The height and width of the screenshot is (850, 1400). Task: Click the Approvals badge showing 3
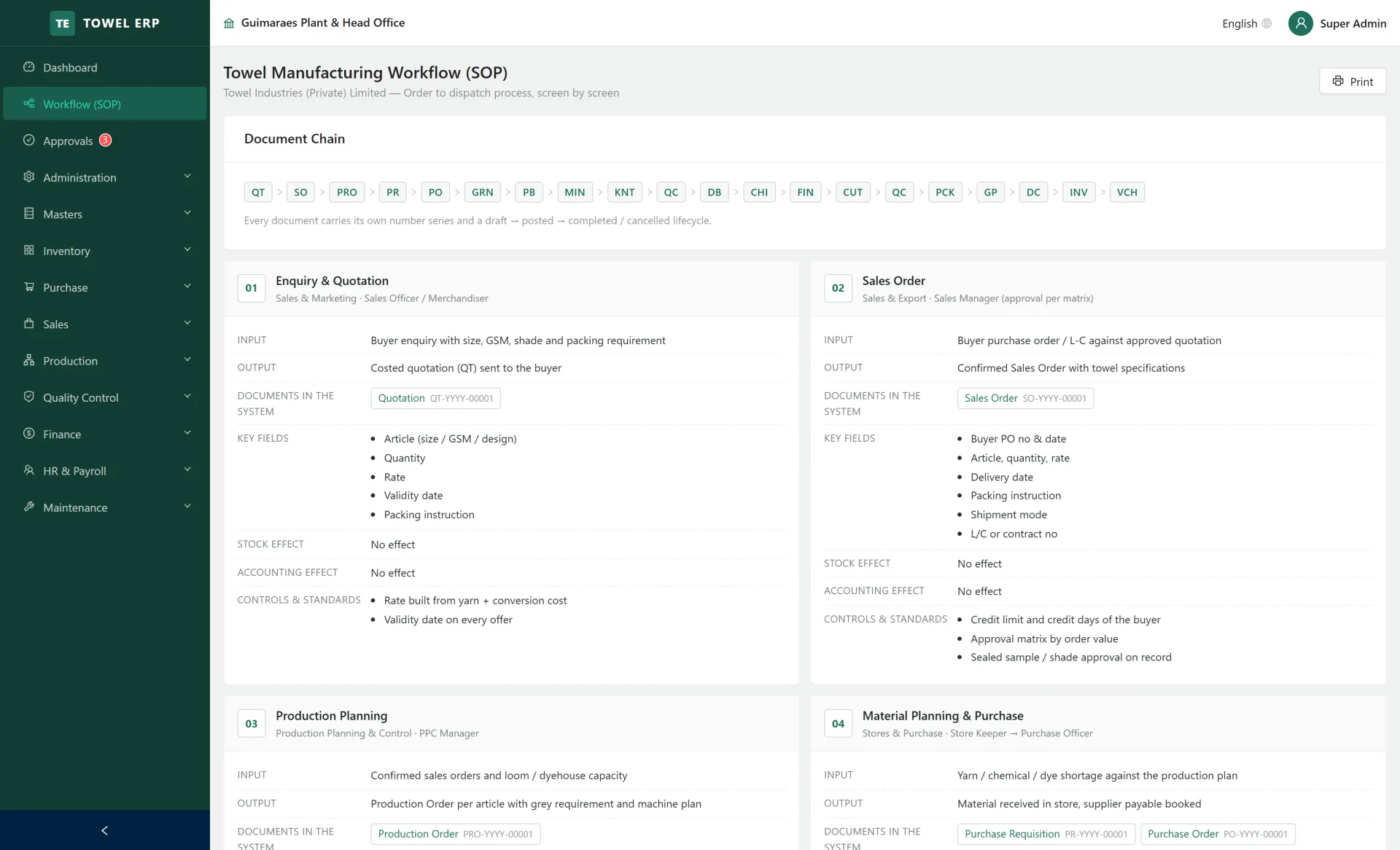106,140
